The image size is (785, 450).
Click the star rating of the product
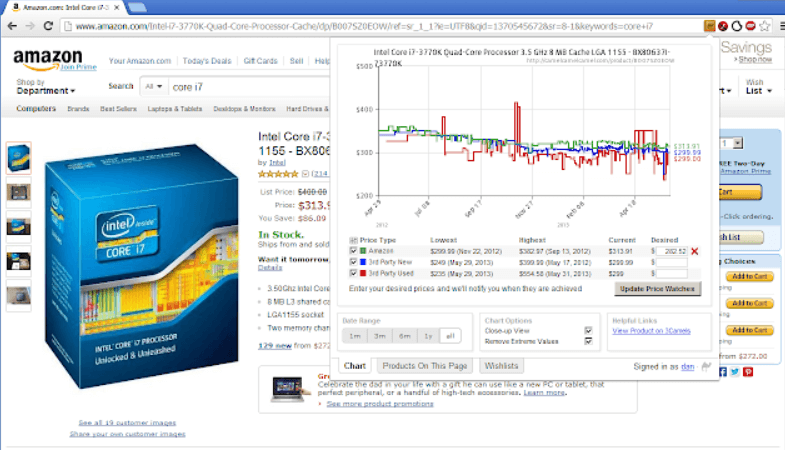[x=278, y=174]
